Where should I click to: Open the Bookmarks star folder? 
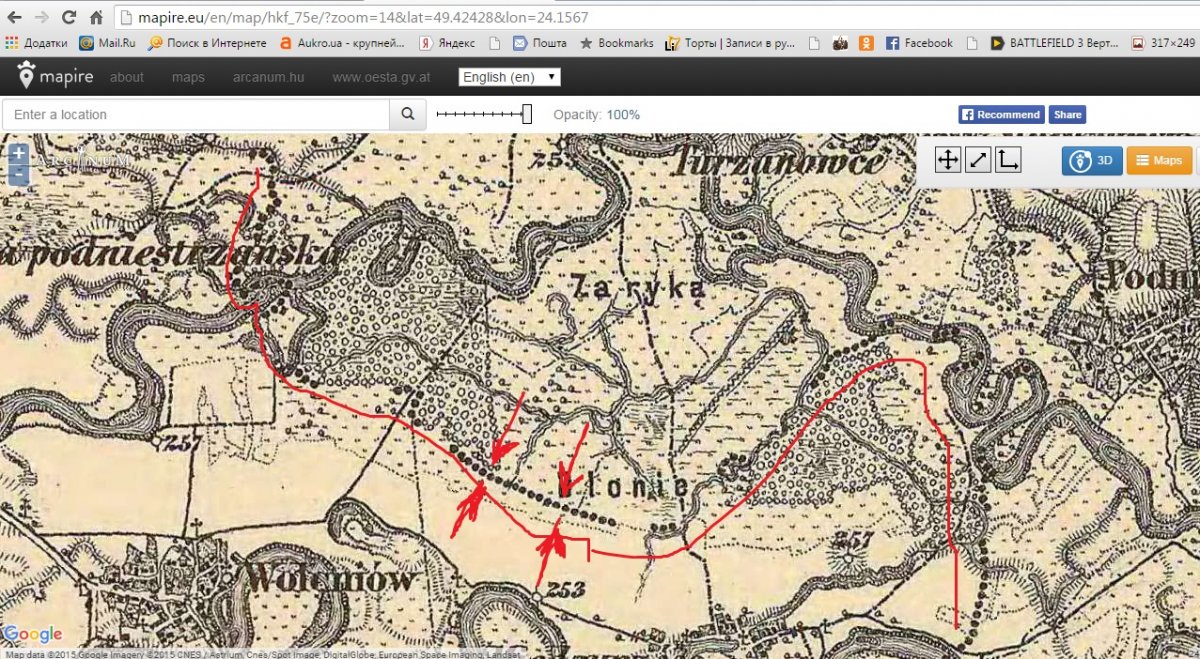coord(617,43)
